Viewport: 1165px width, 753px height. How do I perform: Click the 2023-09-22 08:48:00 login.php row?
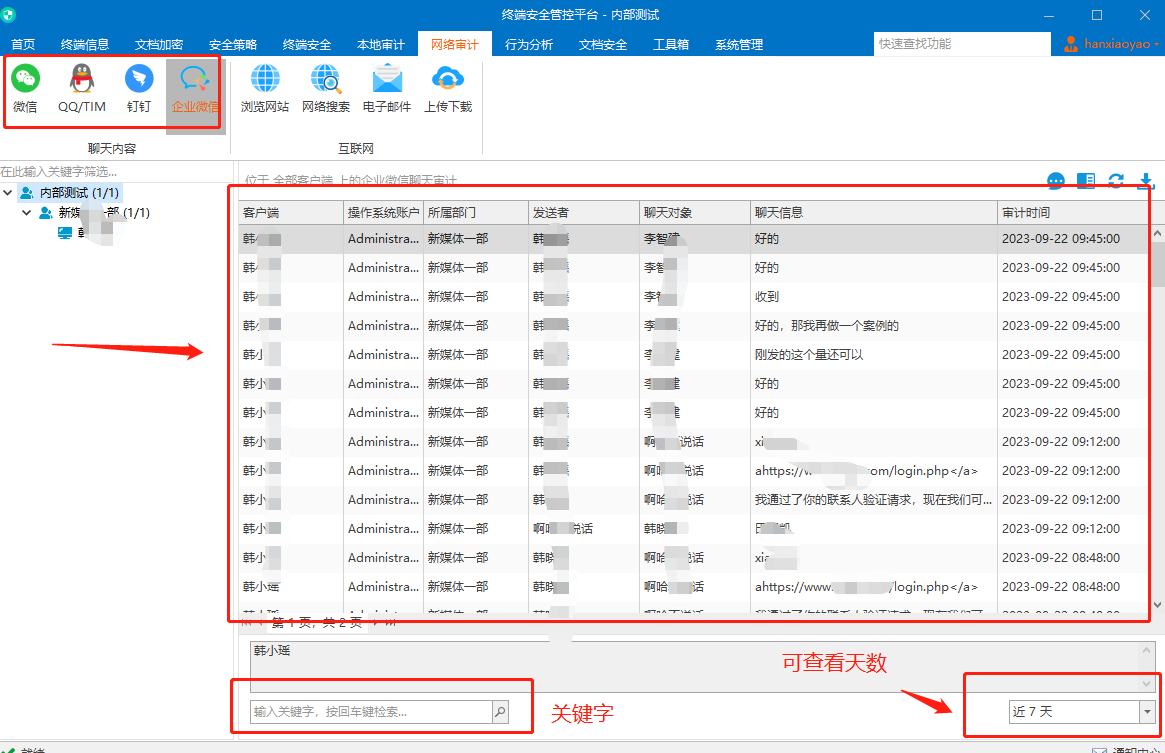(x=695, y=586)
